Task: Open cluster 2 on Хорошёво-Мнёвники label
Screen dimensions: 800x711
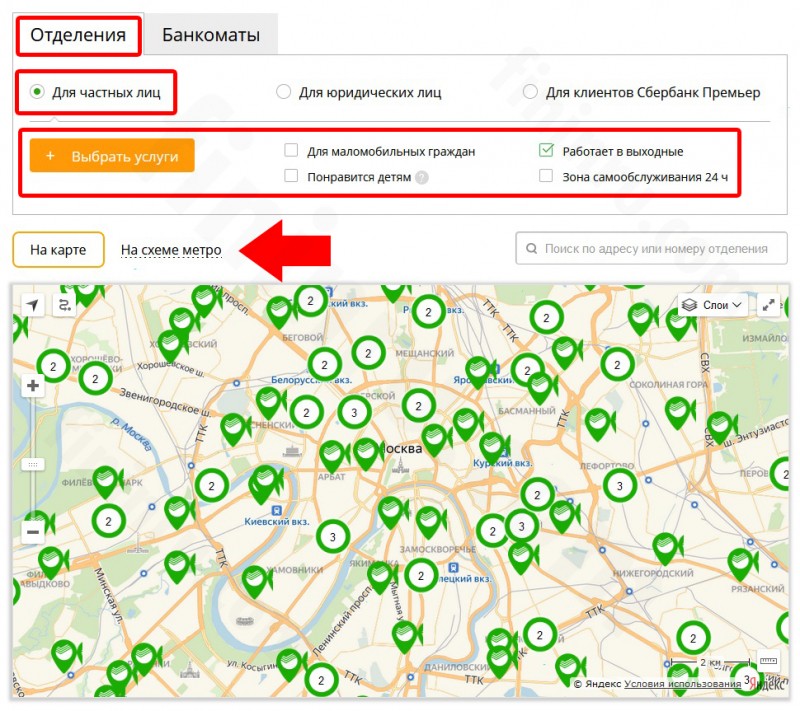Action: [95, 378]
